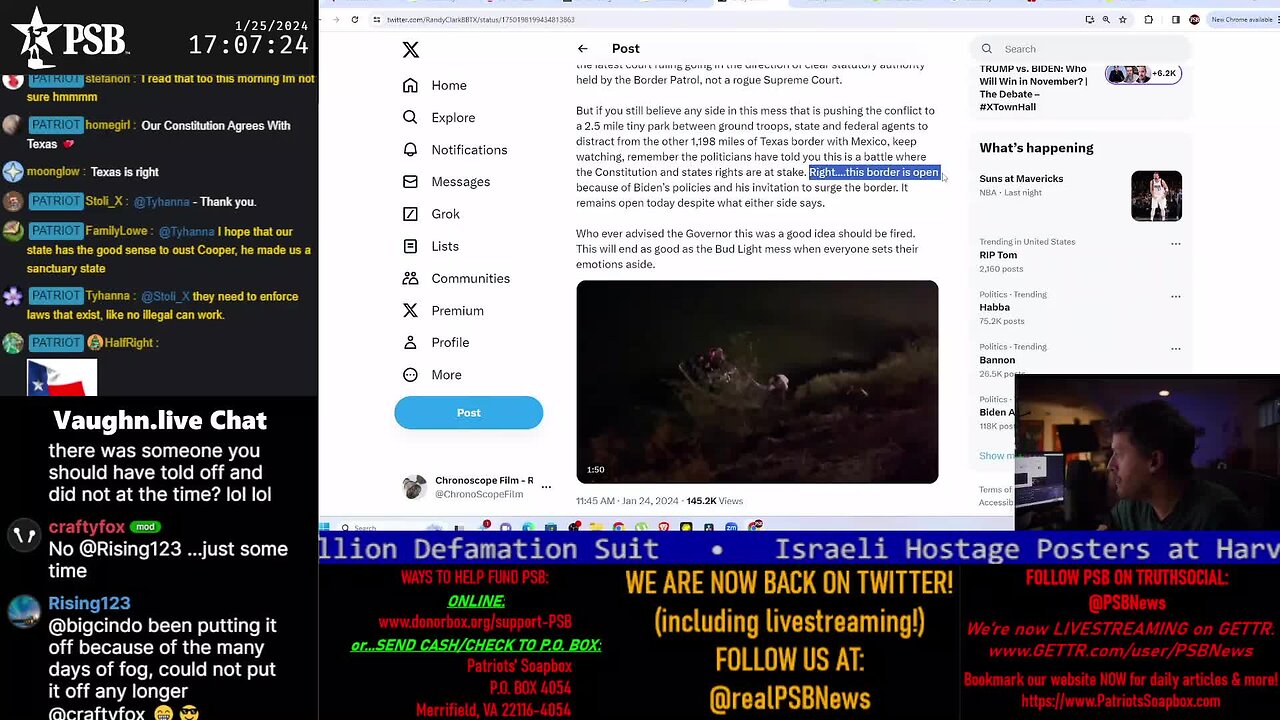
Task: Open Messages envelope in sidebar
Action: click(x=446, y=182)
